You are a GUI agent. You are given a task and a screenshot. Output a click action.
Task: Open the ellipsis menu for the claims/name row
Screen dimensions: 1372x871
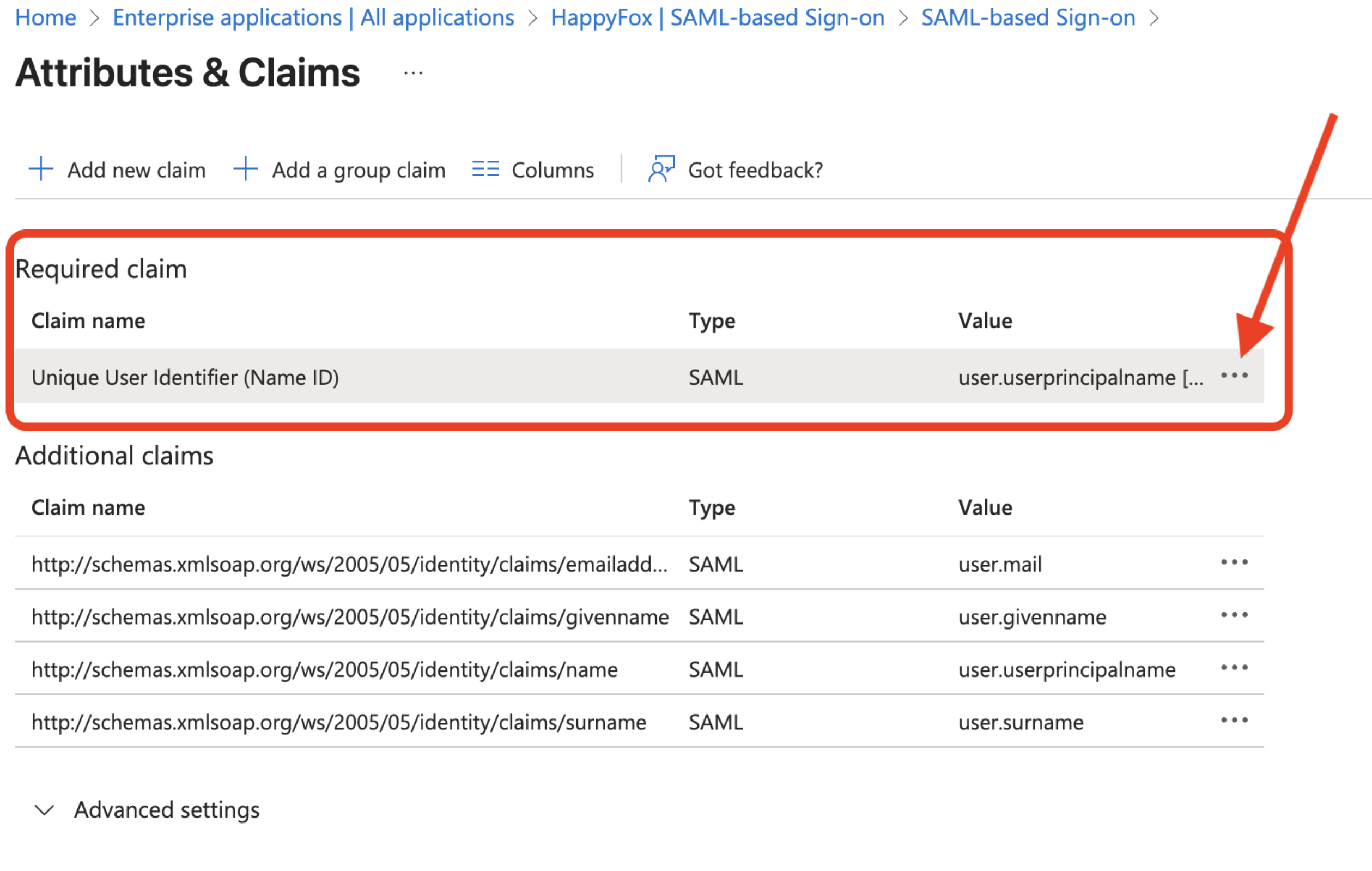pos(1234,668)
